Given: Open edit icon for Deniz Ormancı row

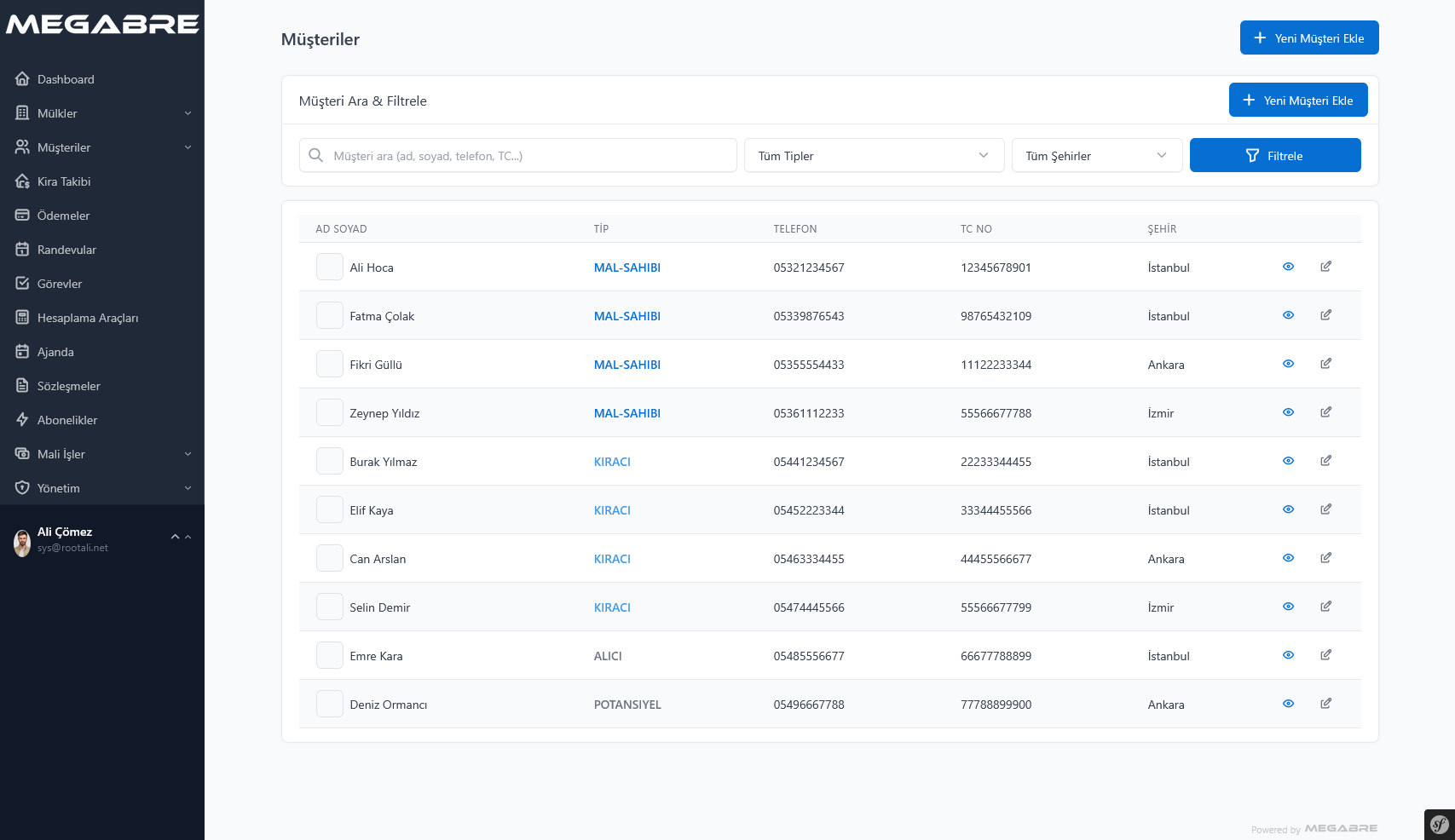Looking at the screenshot, I should point(1325,704).
